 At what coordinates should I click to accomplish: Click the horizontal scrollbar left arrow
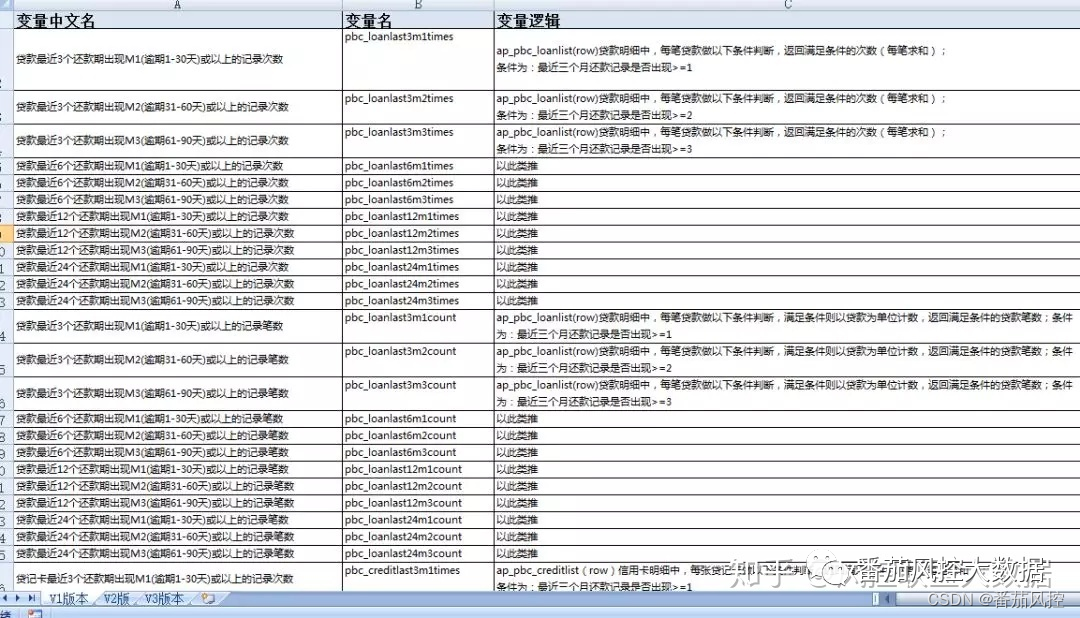tap(888, 599)
